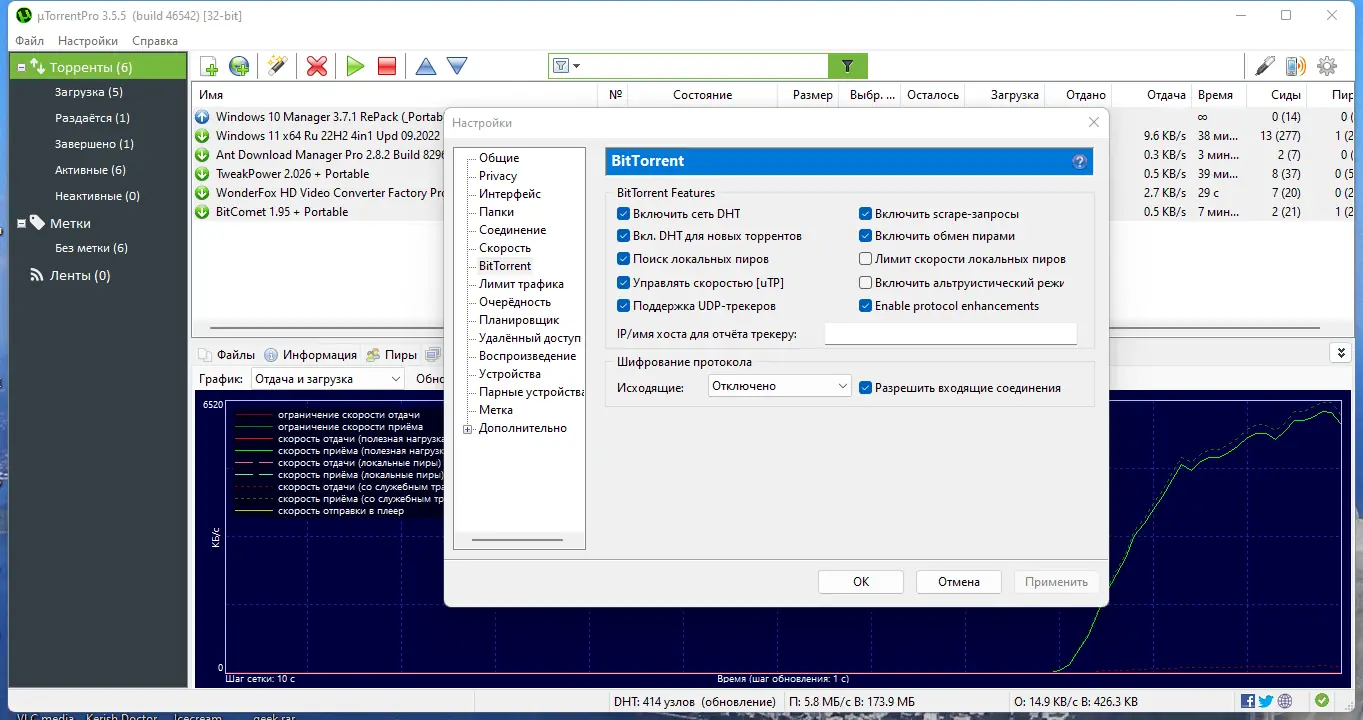Click the Add Torrent toolbar icon
Viewport: 1363px width, 720px height.
pyautogui.click(x=210, y=67)
